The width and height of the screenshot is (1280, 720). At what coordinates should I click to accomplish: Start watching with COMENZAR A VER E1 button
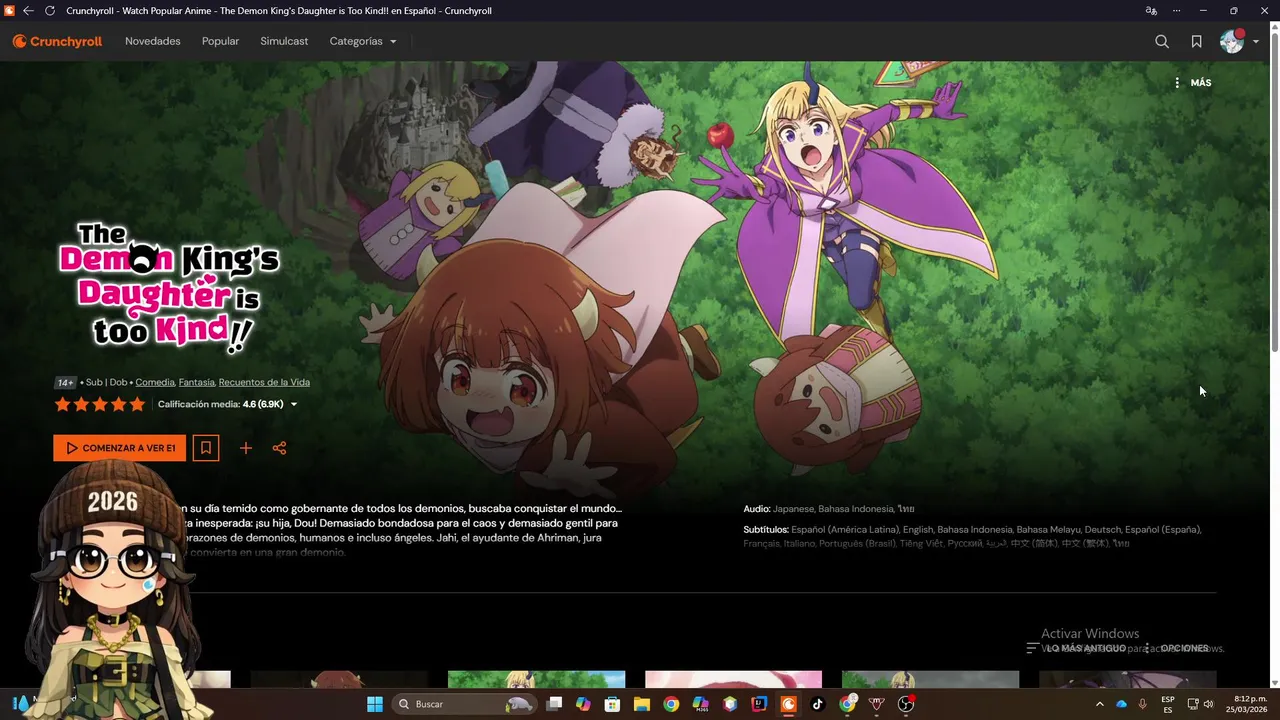point(120,448)
